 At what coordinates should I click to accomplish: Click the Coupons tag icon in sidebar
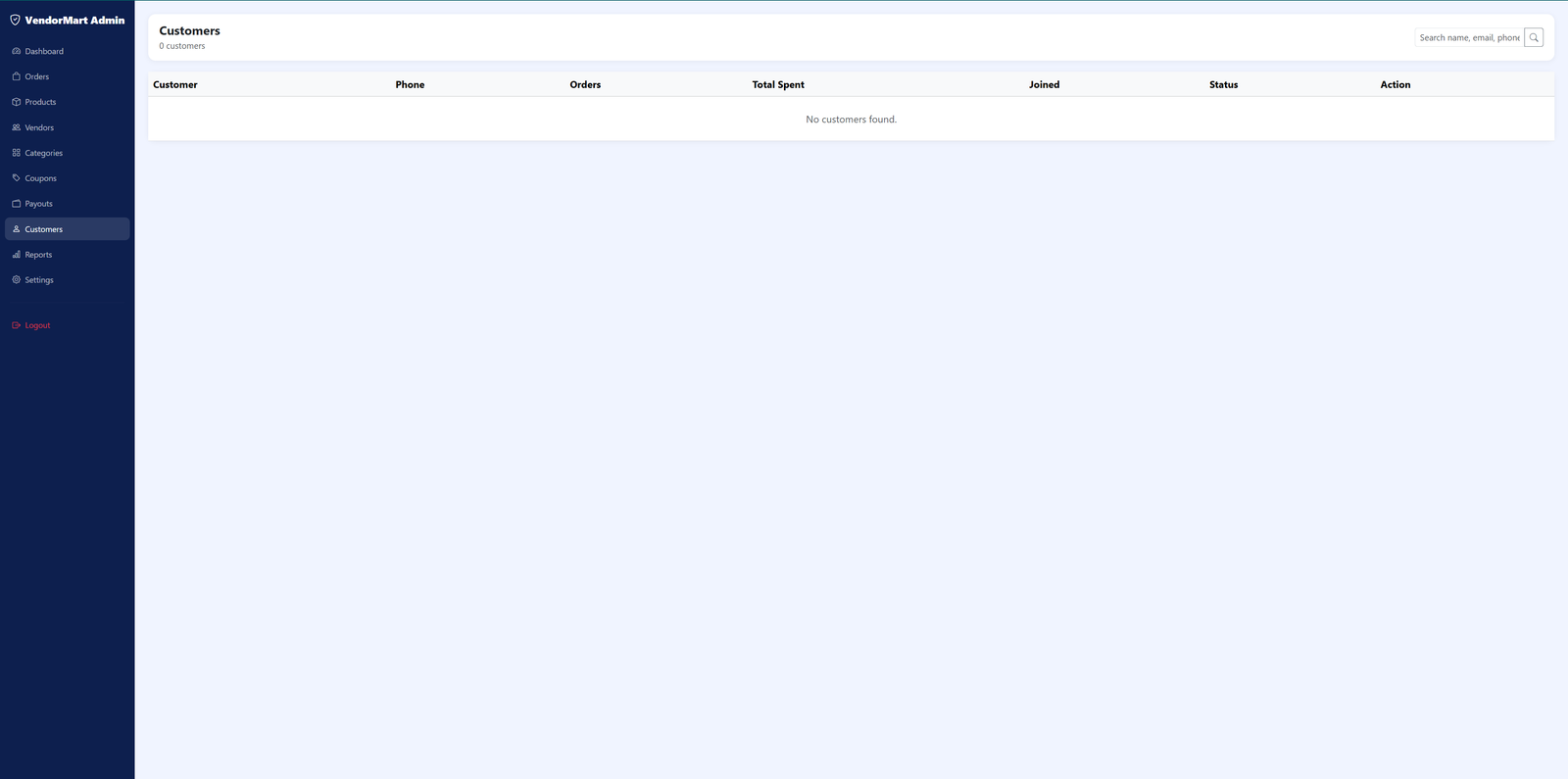[16, 178]
